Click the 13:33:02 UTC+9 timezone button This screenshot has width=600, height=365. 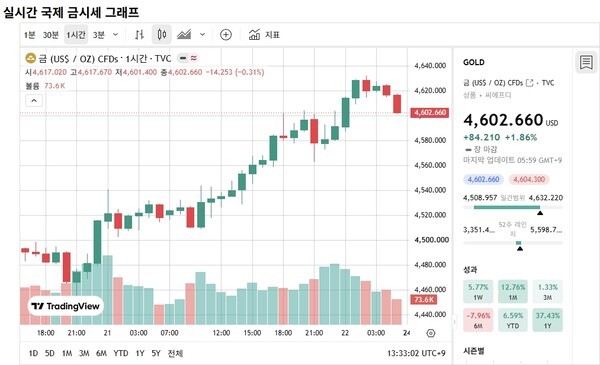(416, 353)
